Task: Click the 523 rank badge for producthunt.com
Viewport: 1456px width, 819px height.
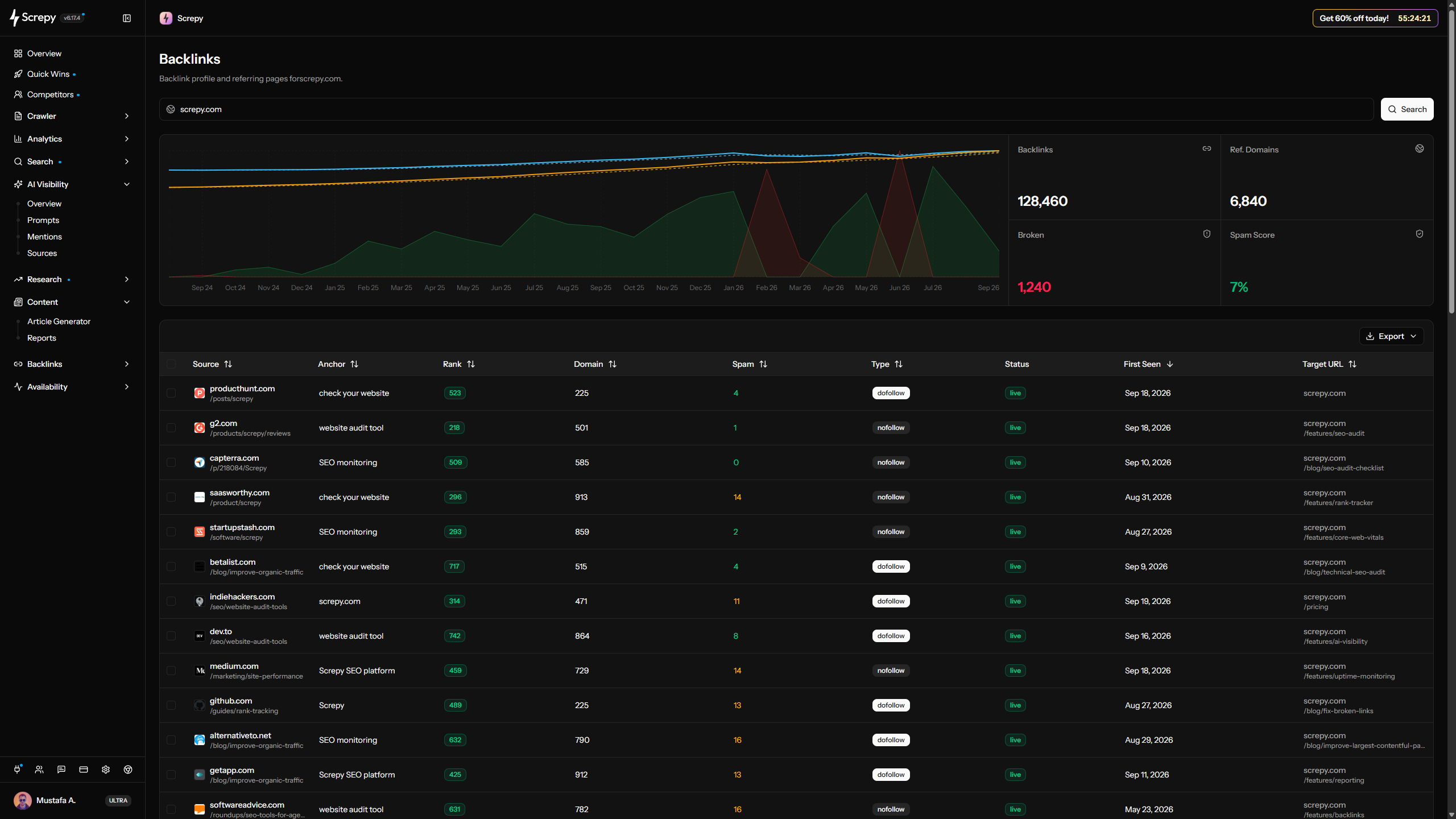Action: pos(455,393)
